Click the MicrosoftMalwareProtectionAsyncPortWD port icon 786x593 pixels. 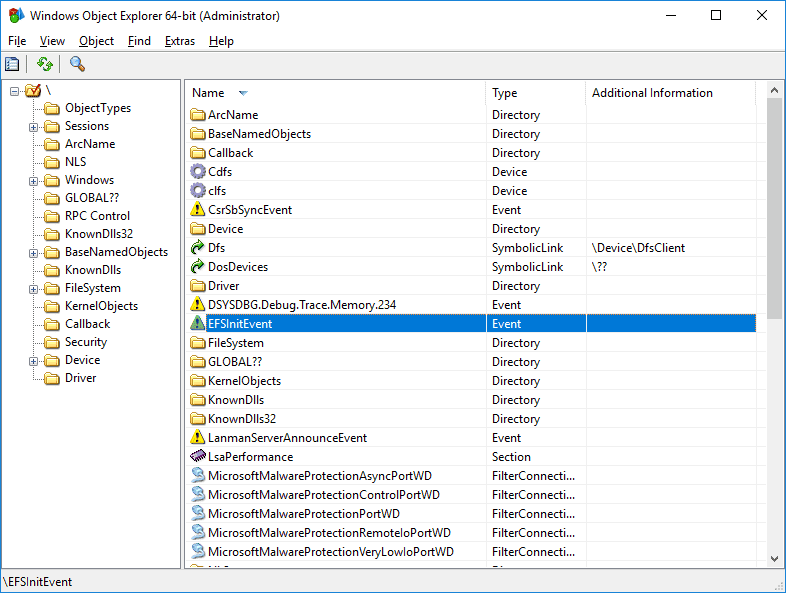198,475
